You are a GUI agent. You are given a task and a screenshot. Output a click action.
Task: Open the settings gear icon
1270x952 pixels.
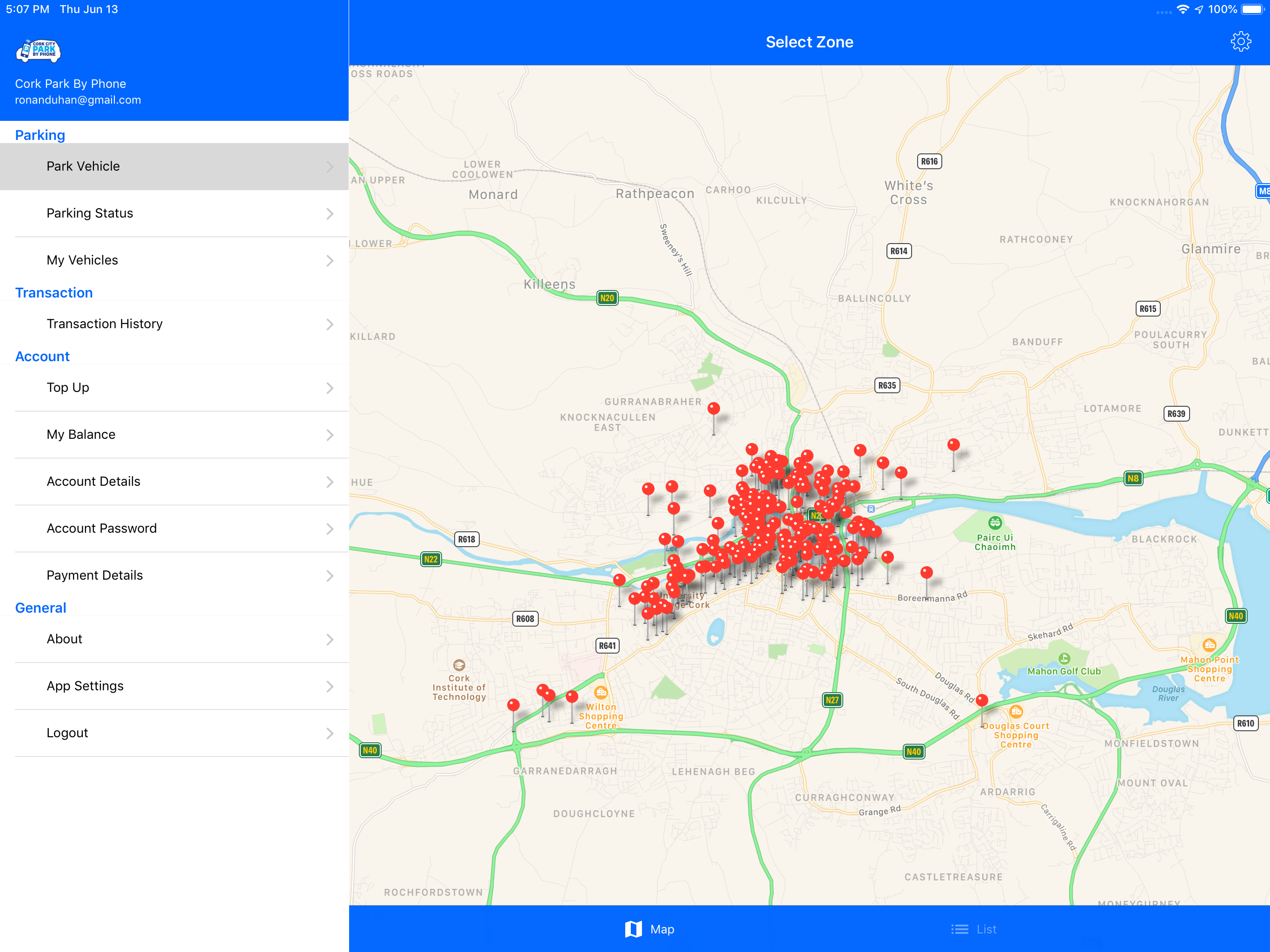[x=1240, y=41]
